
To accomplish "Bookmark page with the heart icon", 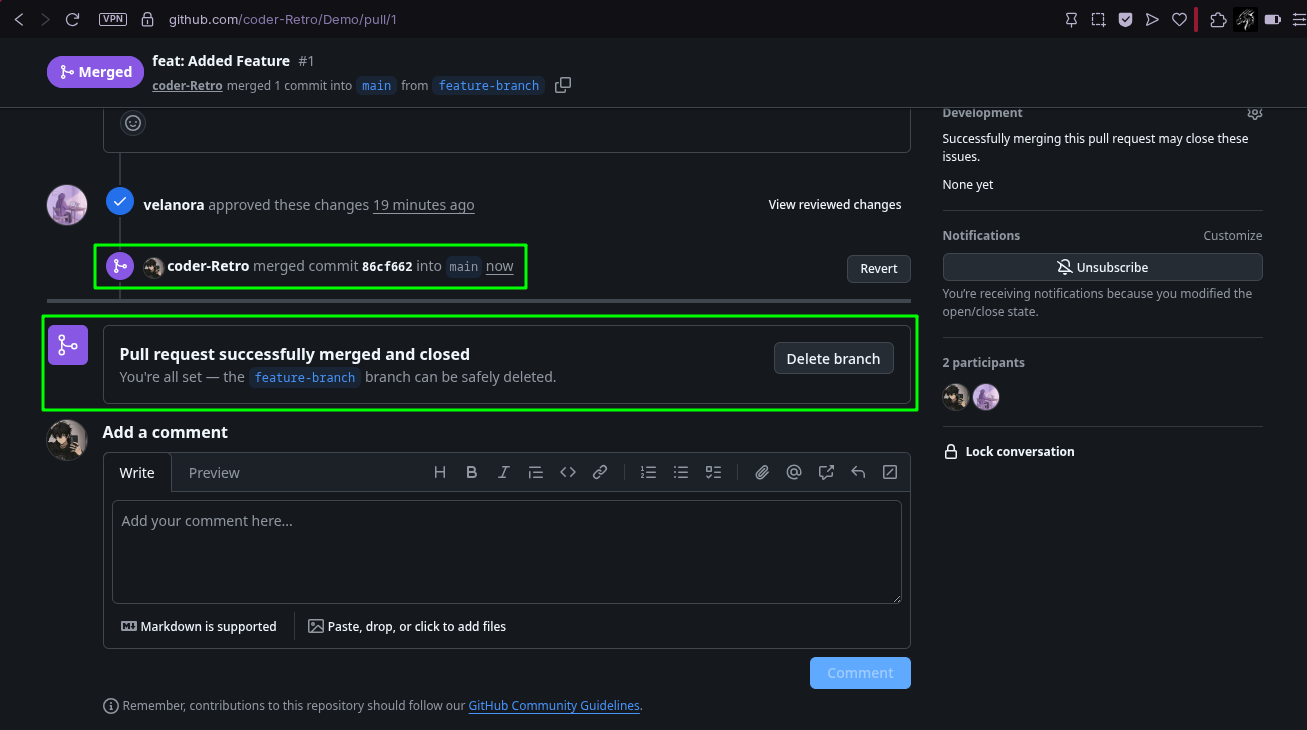I will [x=1179, y=19].
